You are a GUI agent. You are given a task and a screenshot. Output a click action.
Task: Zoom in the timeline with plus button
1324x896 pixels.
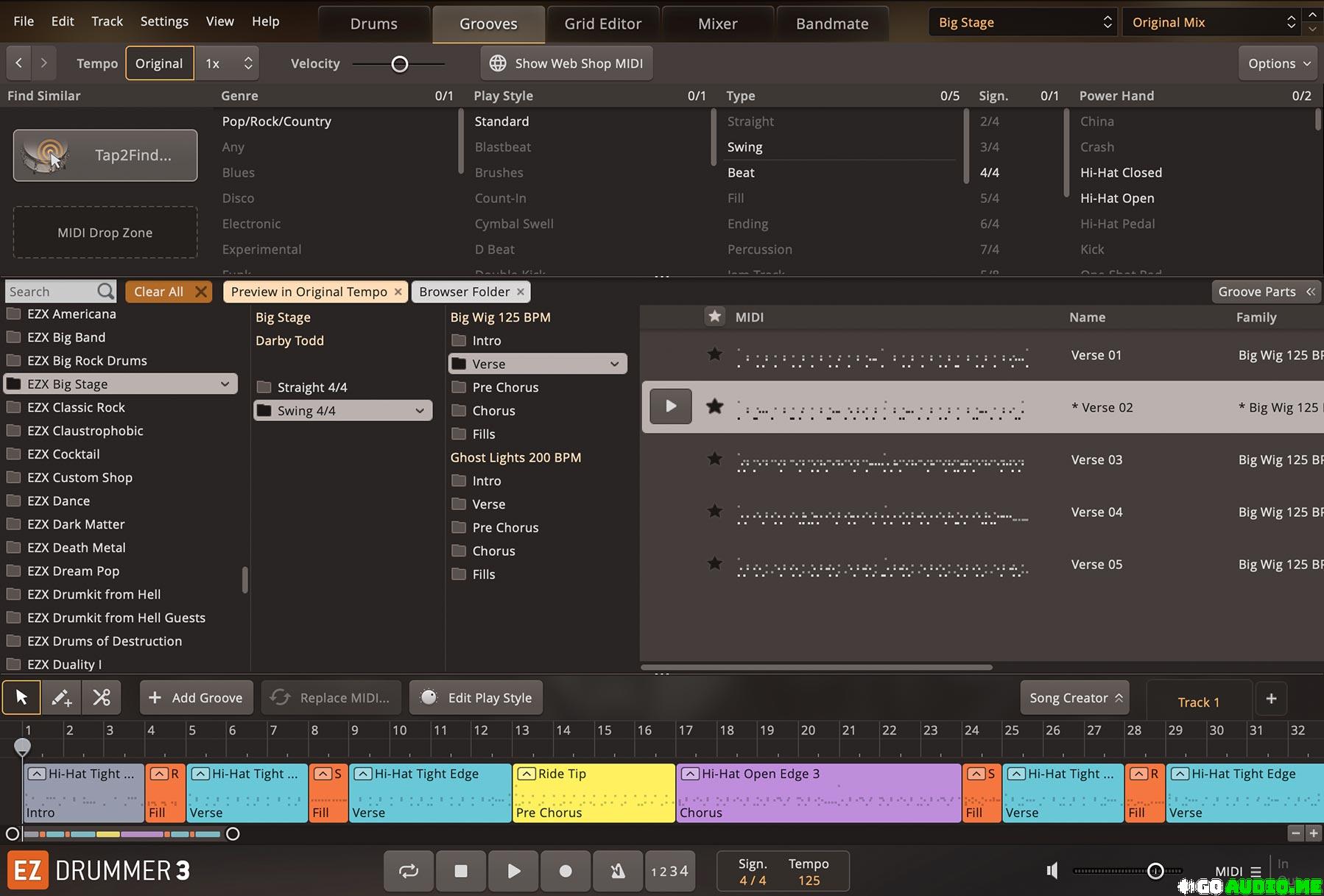click(1314, 833)
